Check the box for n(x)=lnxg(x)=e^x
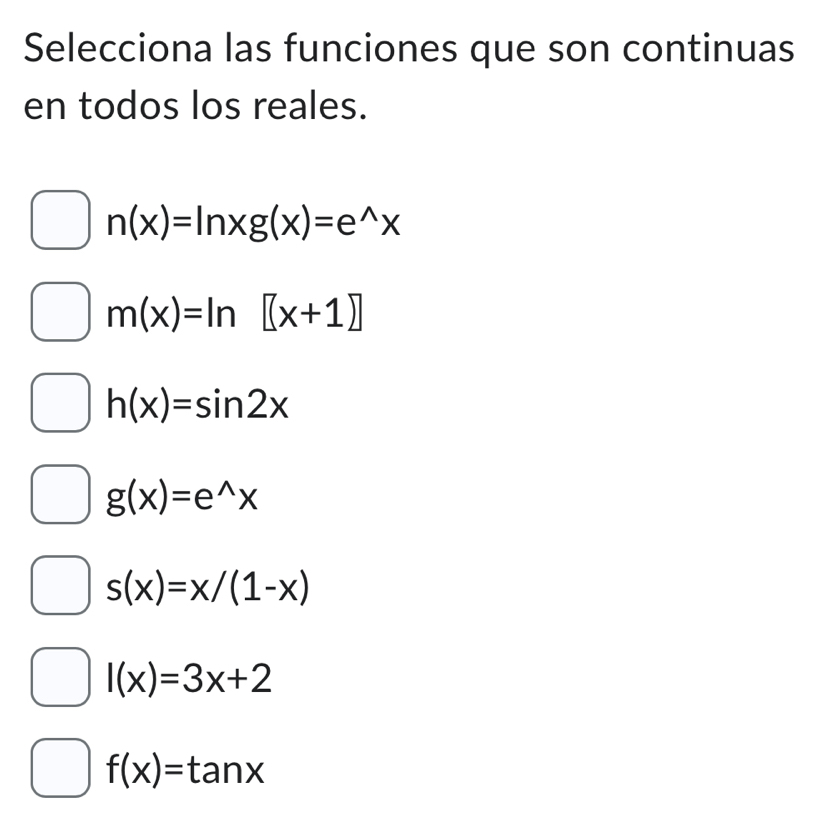 point(60,222)
